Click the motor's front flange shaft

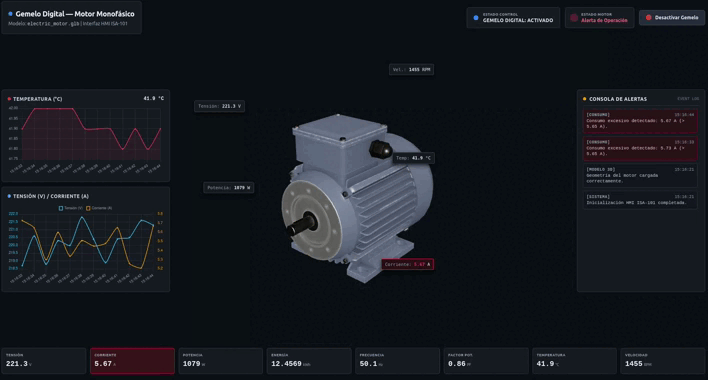coord(301,224)
